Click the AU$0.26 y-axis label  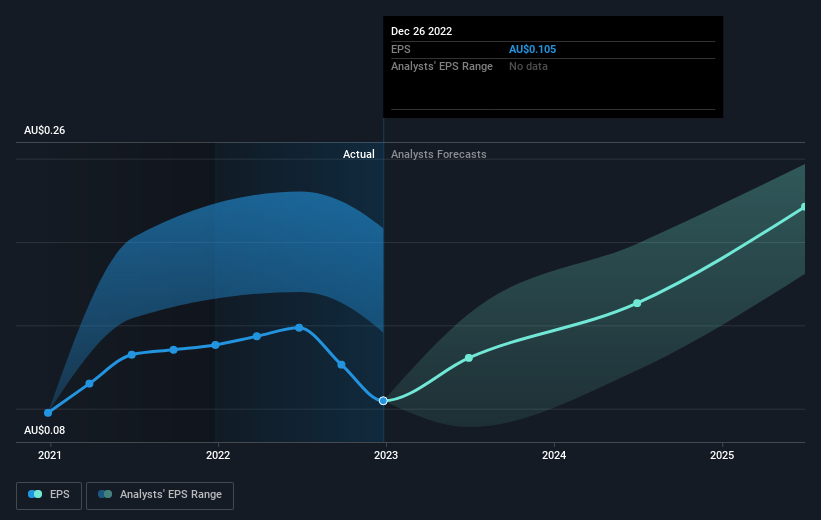click(45, 130)
